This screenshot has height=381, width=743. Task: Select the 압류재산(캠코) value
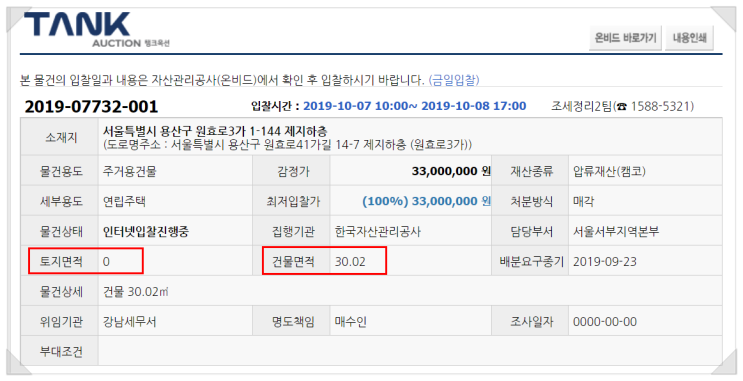(609, 171)
